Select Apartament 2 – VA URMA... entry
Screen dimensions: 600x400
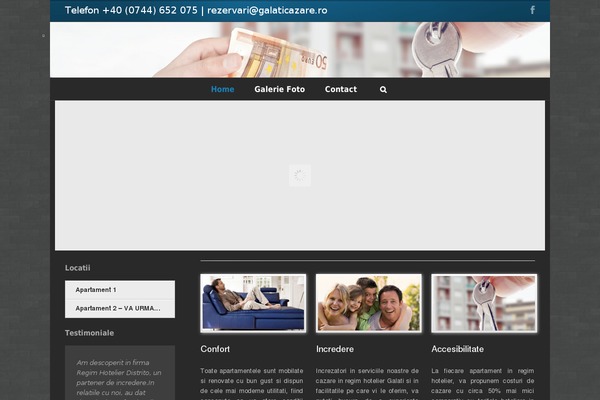pyautogui.click(x=120, y=309)
